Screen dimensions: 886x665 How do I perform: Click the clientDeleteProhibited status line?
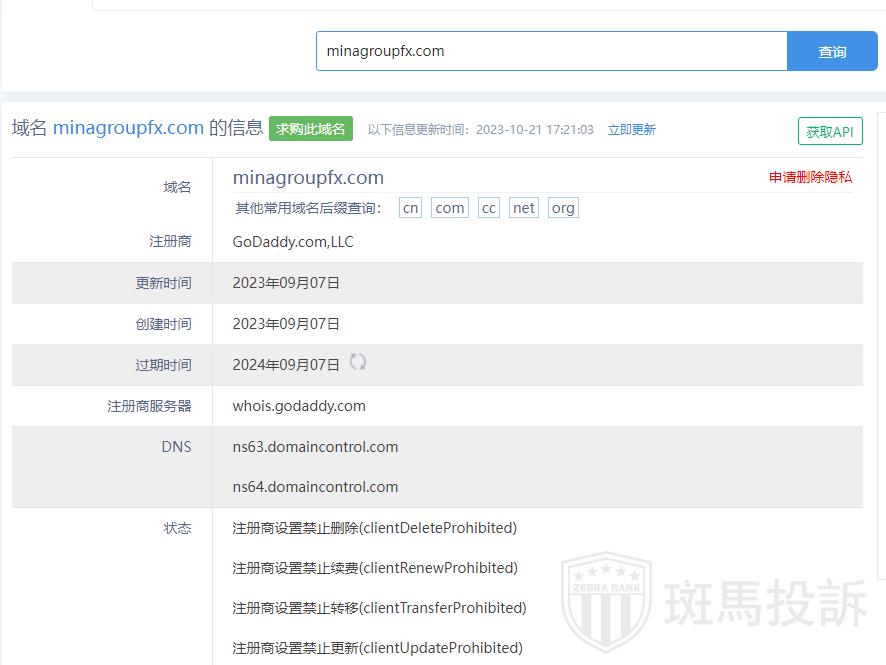375,528
